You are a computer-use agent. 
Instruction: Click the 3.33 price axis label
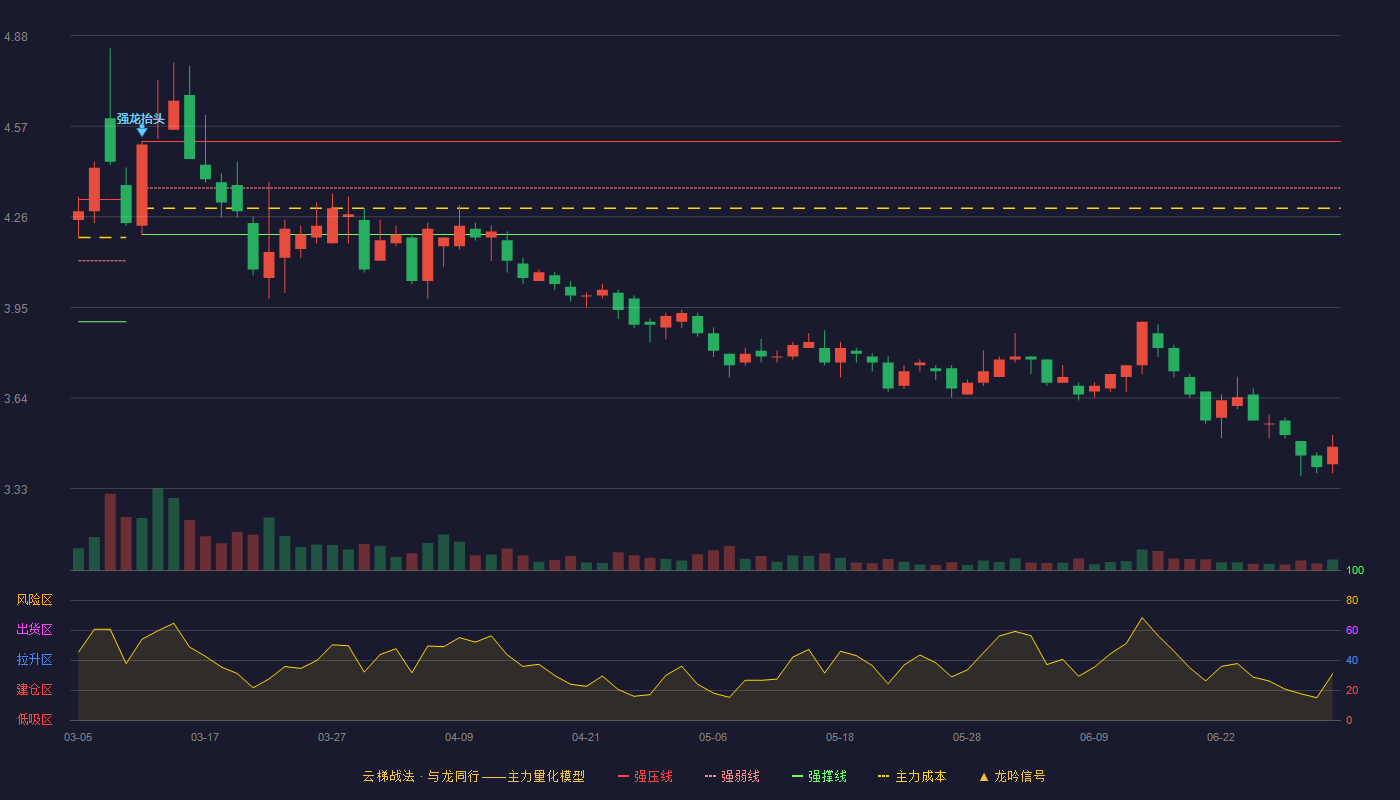point(16,490)
